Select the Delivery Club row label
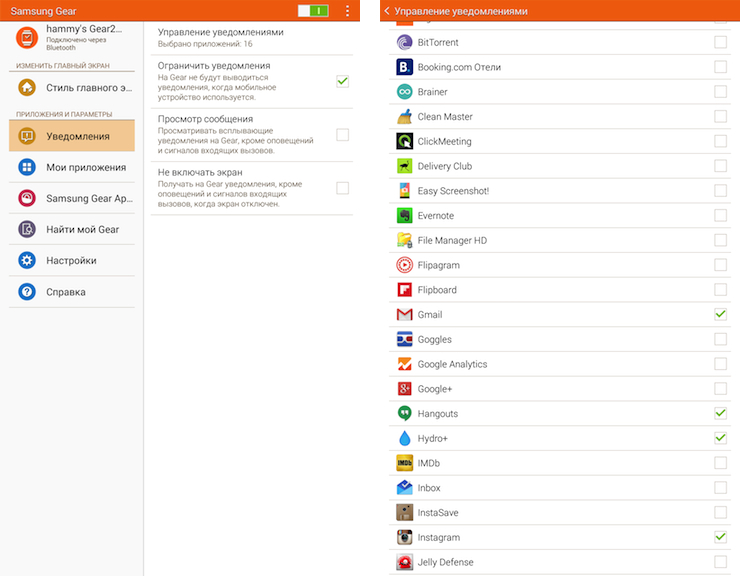This screenshot has height=576, width=740. coord(445,166)
